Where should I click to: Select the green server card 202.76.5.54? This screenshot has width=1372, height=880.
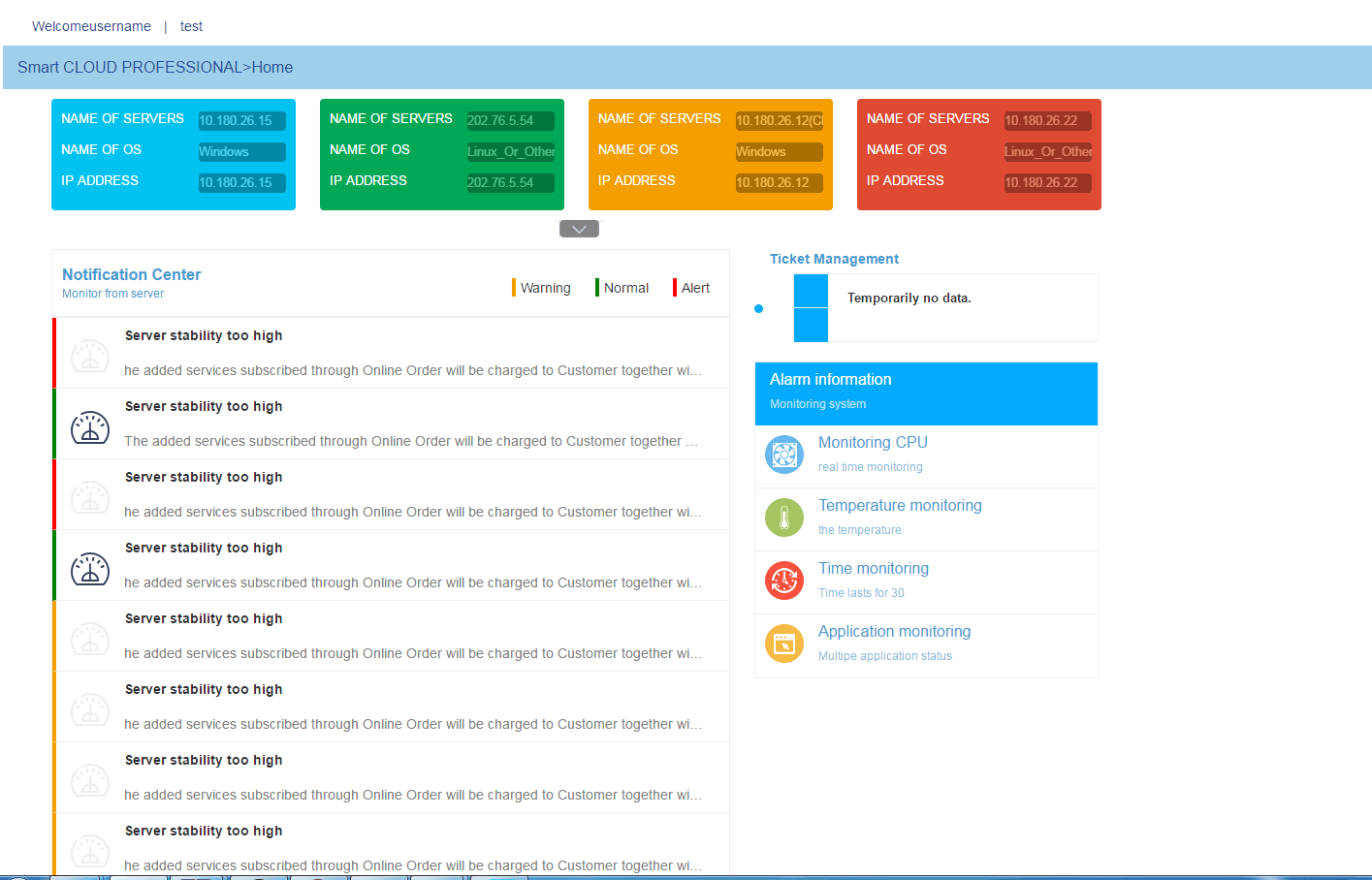(442, 154)
